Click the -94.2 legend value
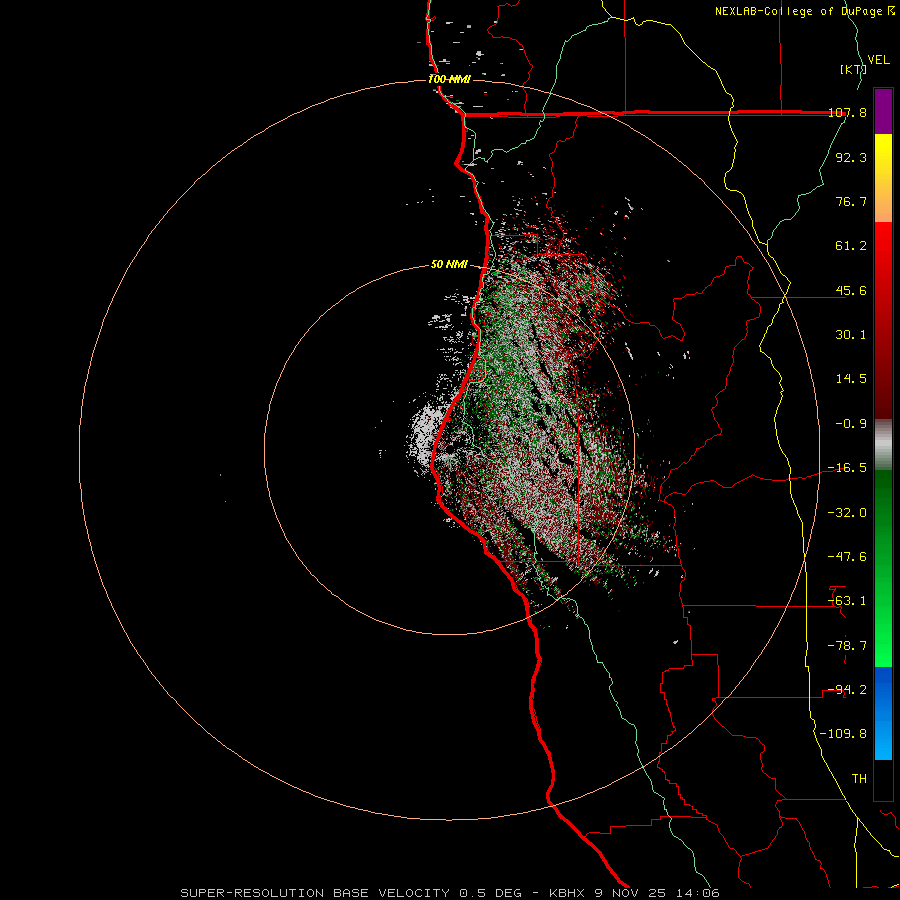This screenshot has height=900, width=900. pyautogui.click(x=847, y=690)
